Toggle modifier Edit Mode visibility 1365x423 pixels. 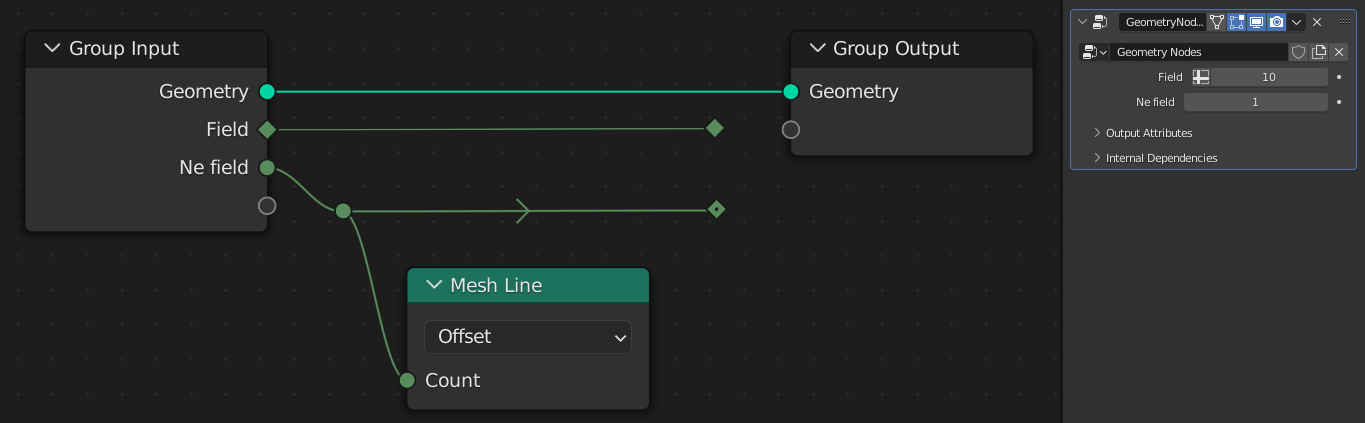pos(1237,22)
